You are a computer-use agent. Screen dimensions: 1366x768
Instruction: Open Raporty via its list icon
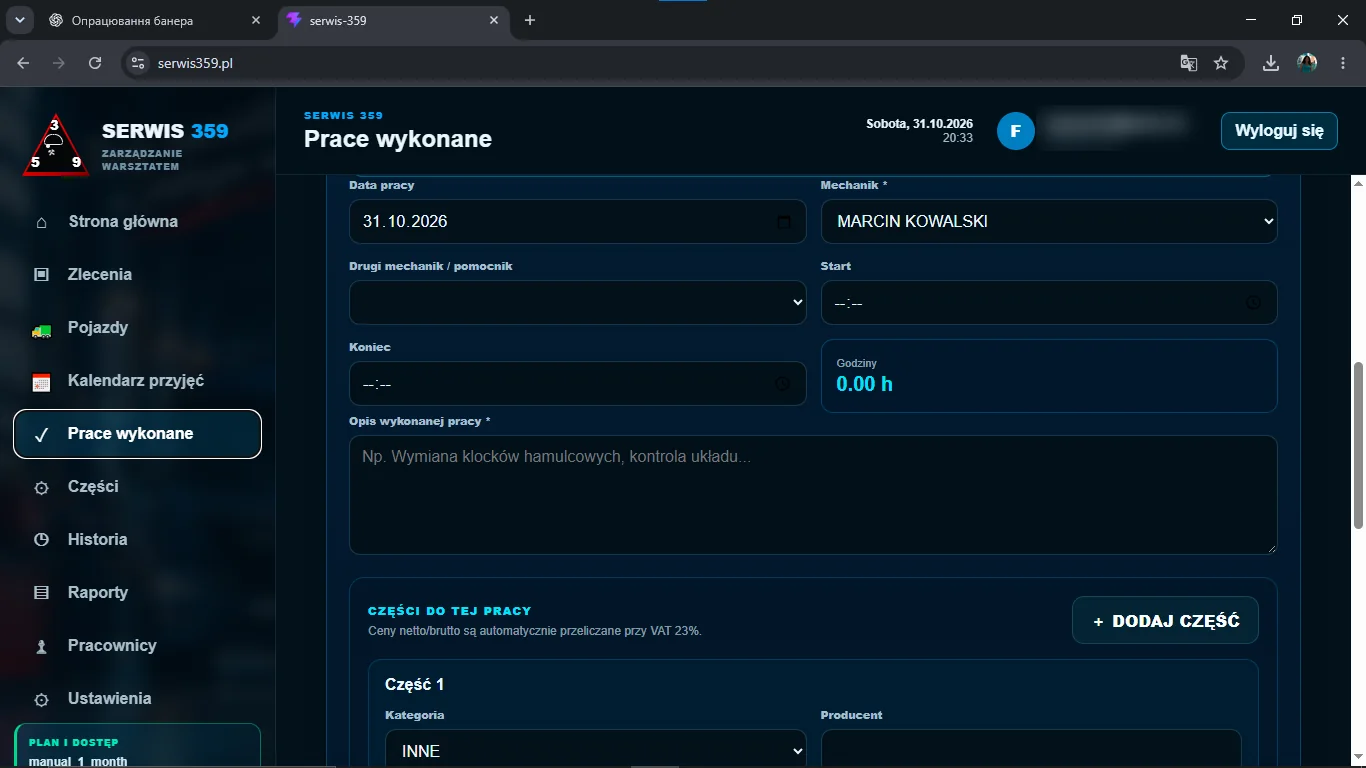(41, 593)
